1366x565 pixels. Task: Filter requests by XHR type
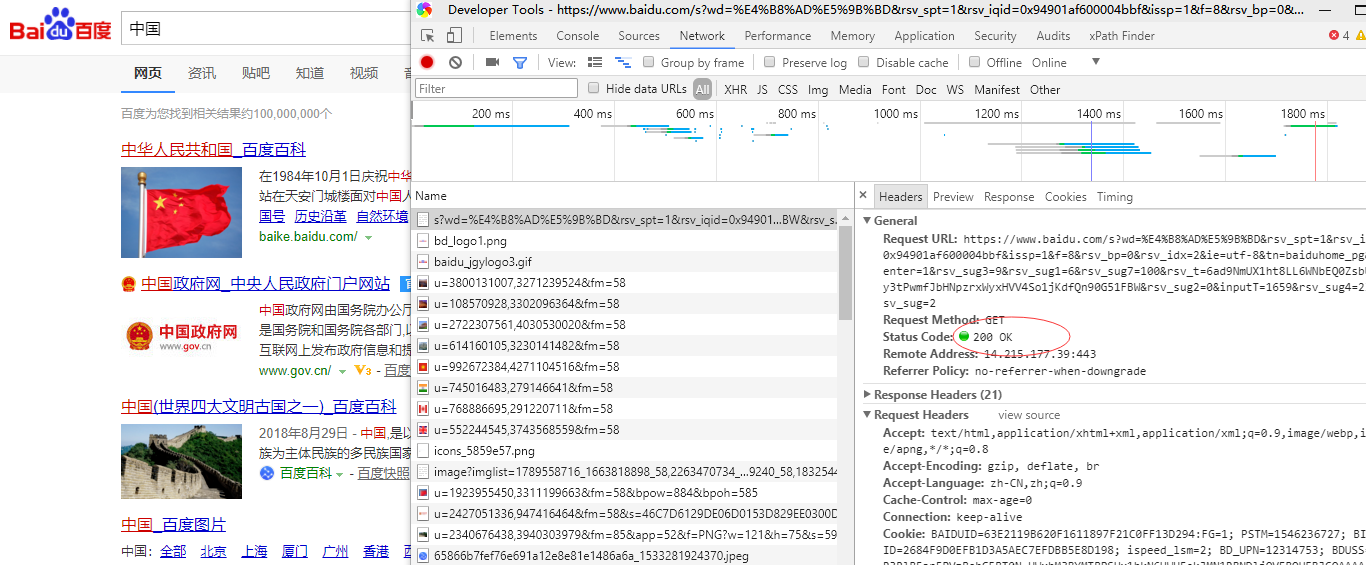(736, 89)
